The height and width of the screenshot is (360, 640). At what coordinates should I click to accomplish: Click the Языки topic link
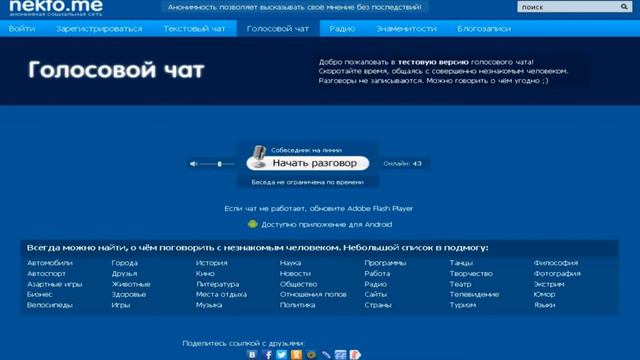544,305
